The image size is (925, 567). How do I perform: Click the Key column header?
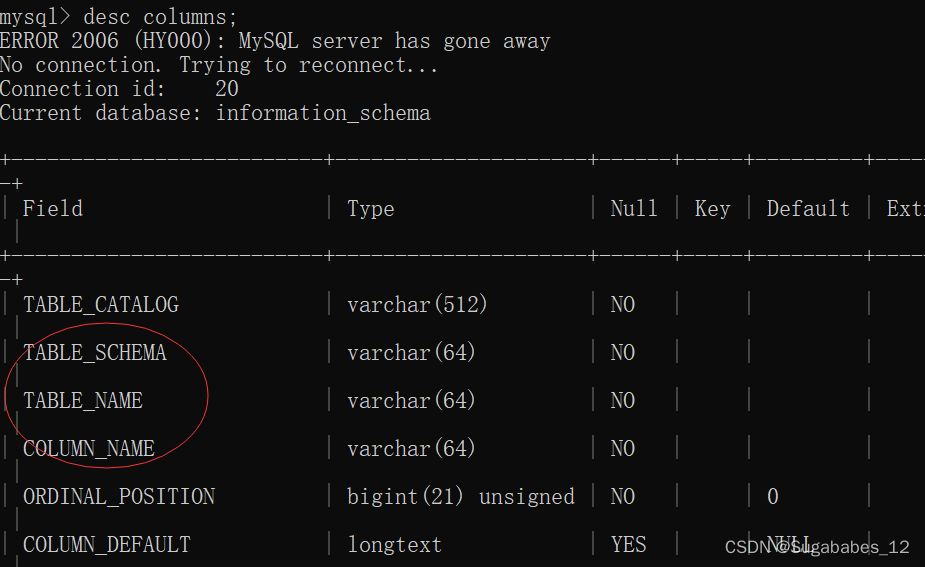(x=712, y=209)
